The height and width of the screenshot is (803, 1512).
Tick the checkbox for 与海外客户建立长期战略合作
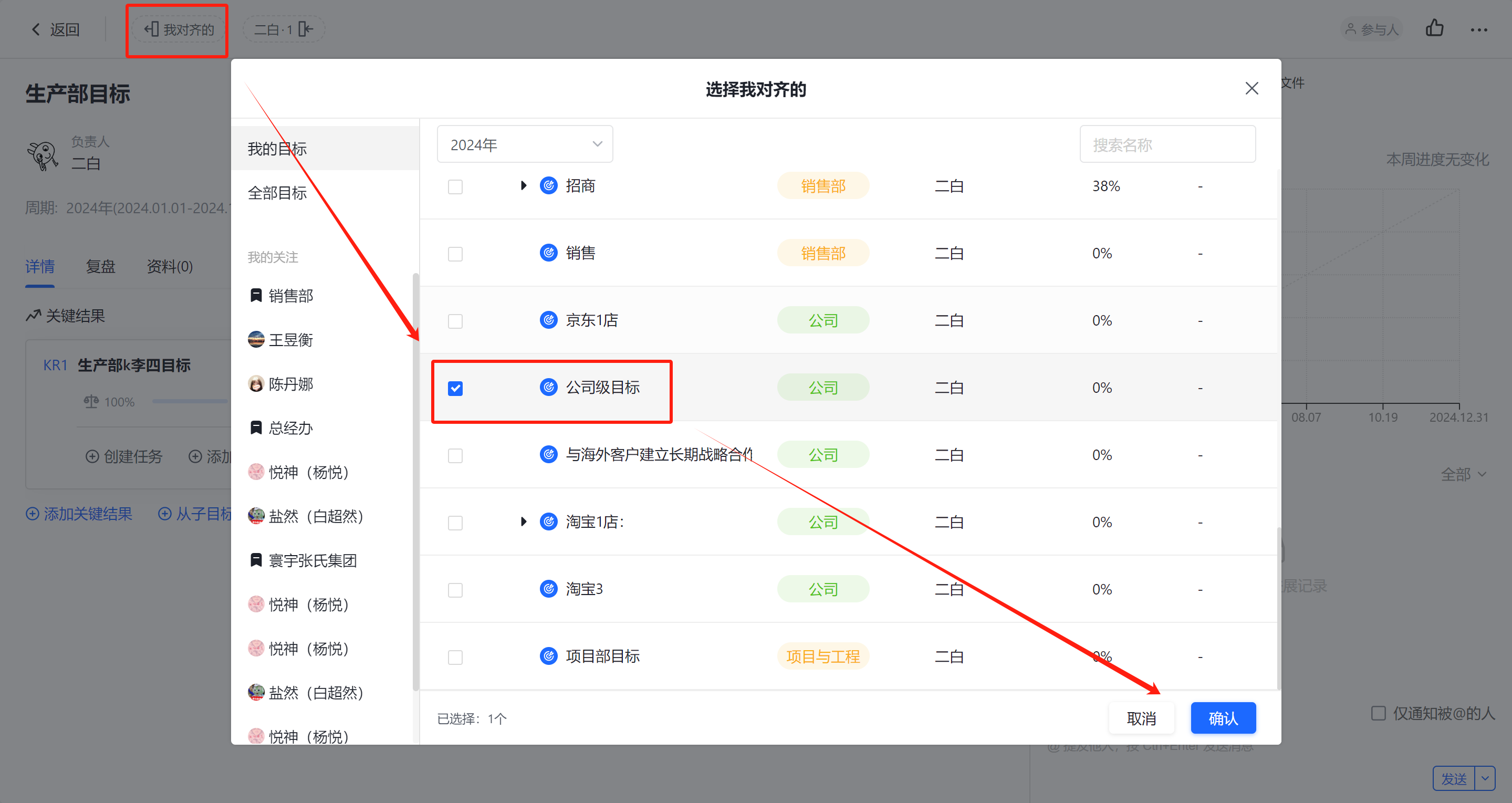[x=455, y=455]
